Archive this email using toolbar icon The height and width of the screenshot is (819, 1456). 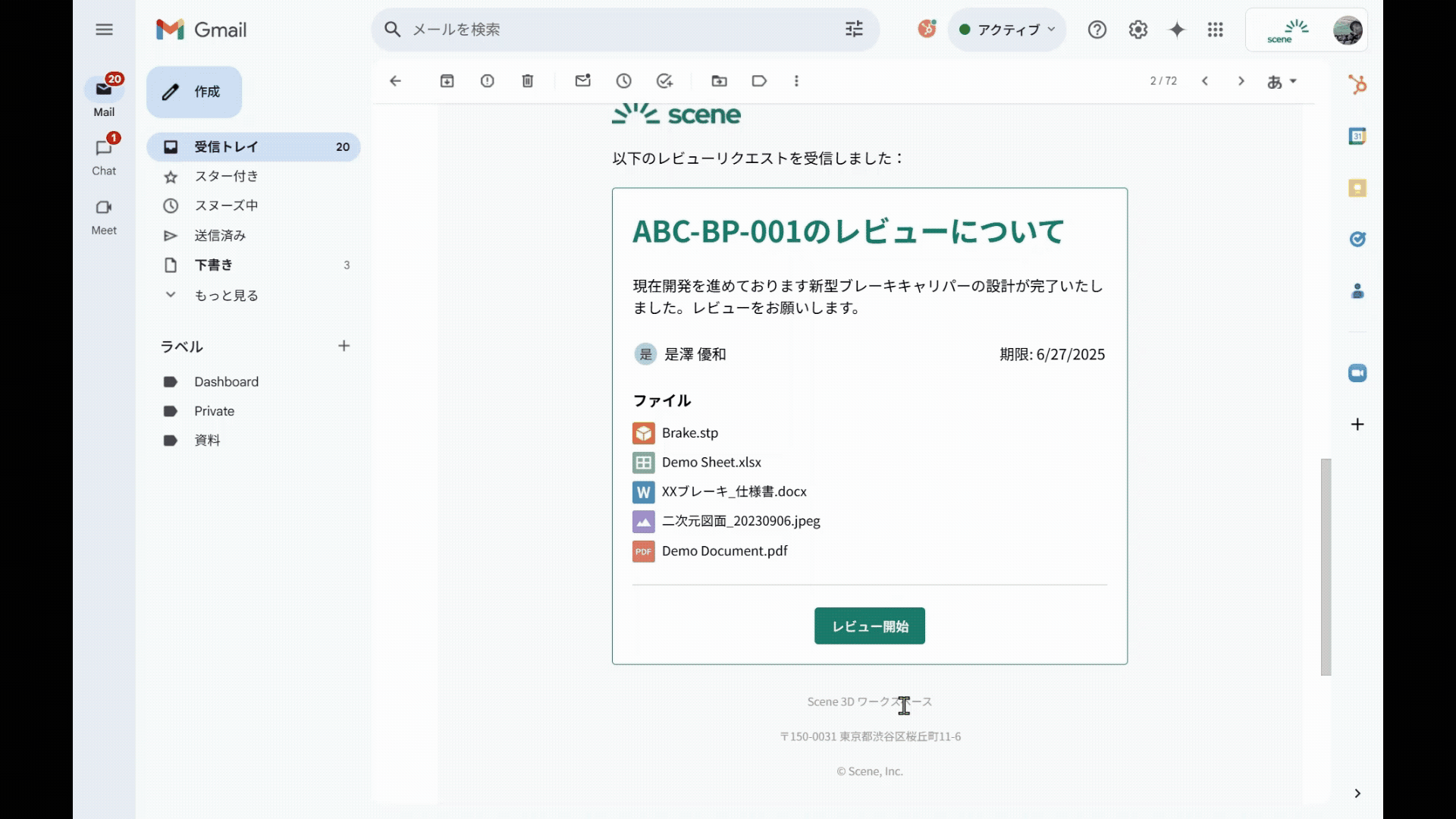click(447, 81)
